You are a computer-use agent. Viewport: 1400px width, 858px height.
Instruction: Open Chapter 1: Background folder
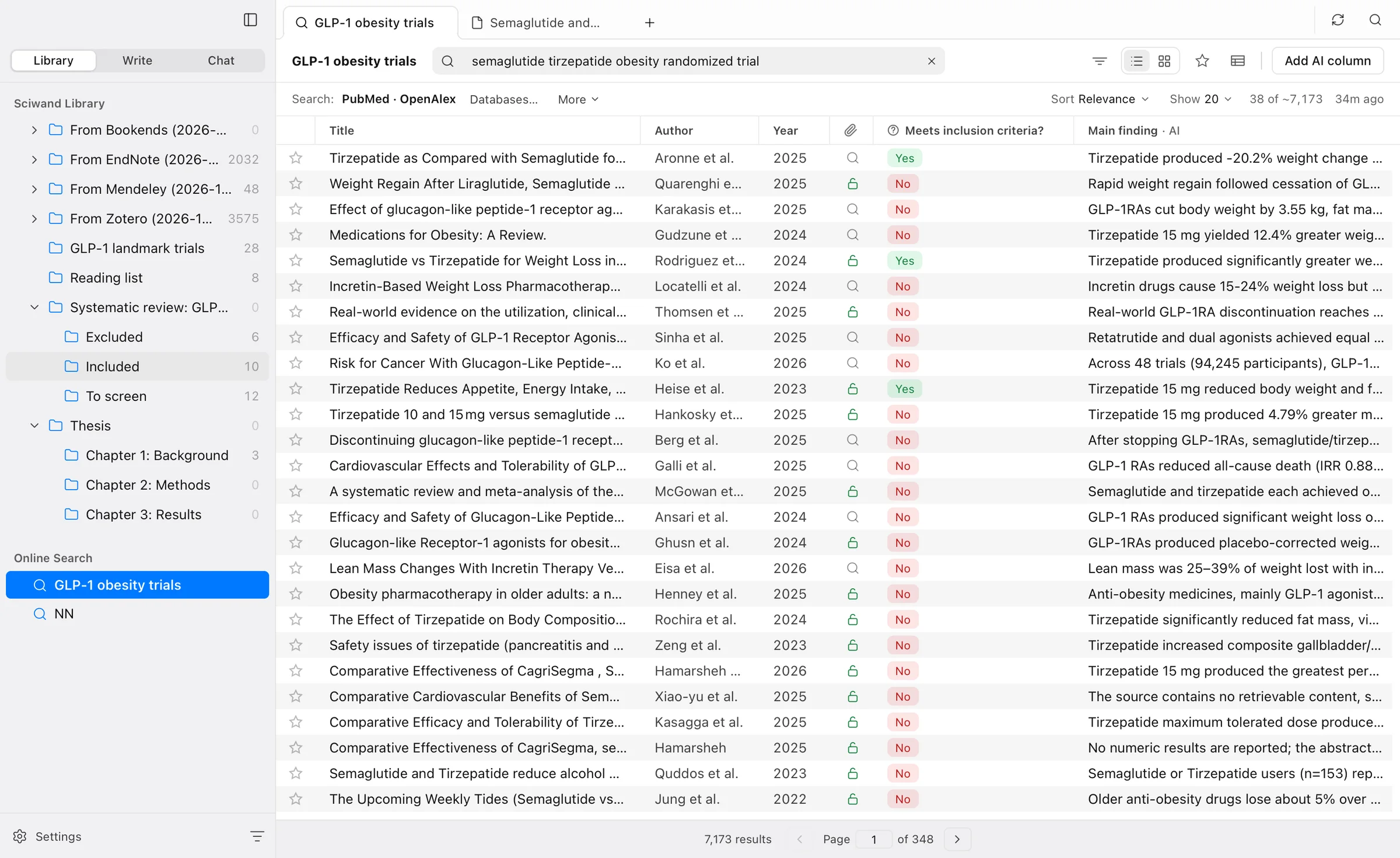(137, 456)
